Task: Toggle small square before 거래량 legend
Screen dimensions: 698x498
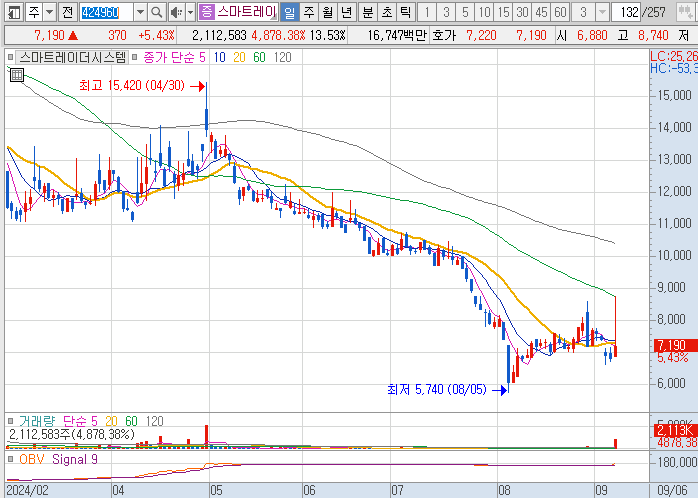Action: (x=10, y=421)
